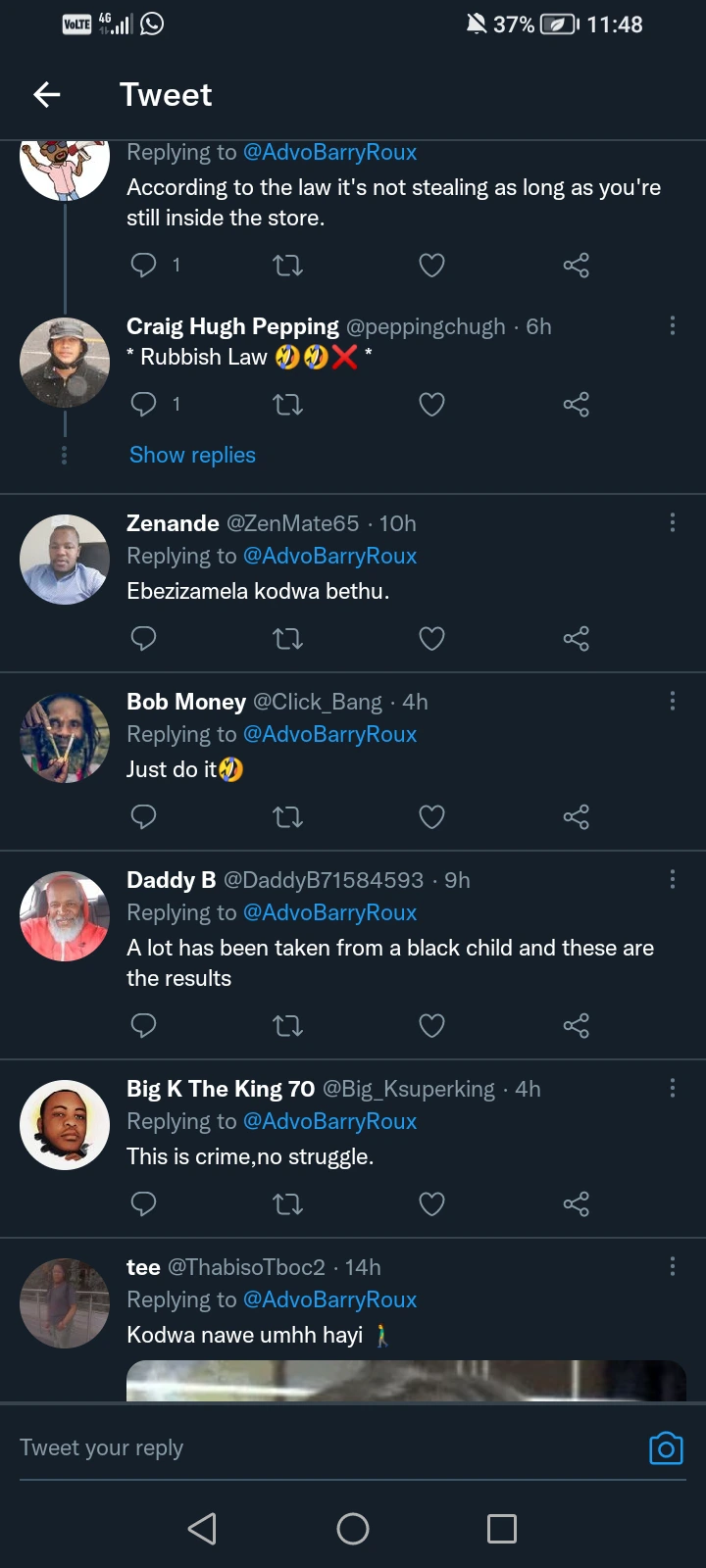706x1568 pixels.
Task: Open @AdvoBarryRoux link in Zenande's reply
Action: pyautogui.click(x=329, y=556)
